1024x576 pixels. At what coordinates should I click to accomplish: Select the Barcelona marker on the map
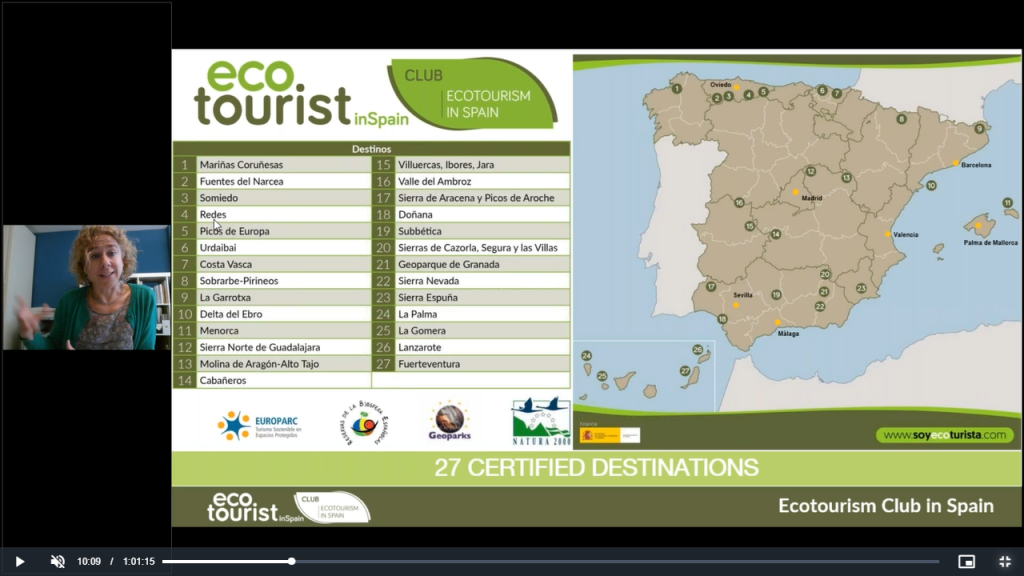pos(956,163)
